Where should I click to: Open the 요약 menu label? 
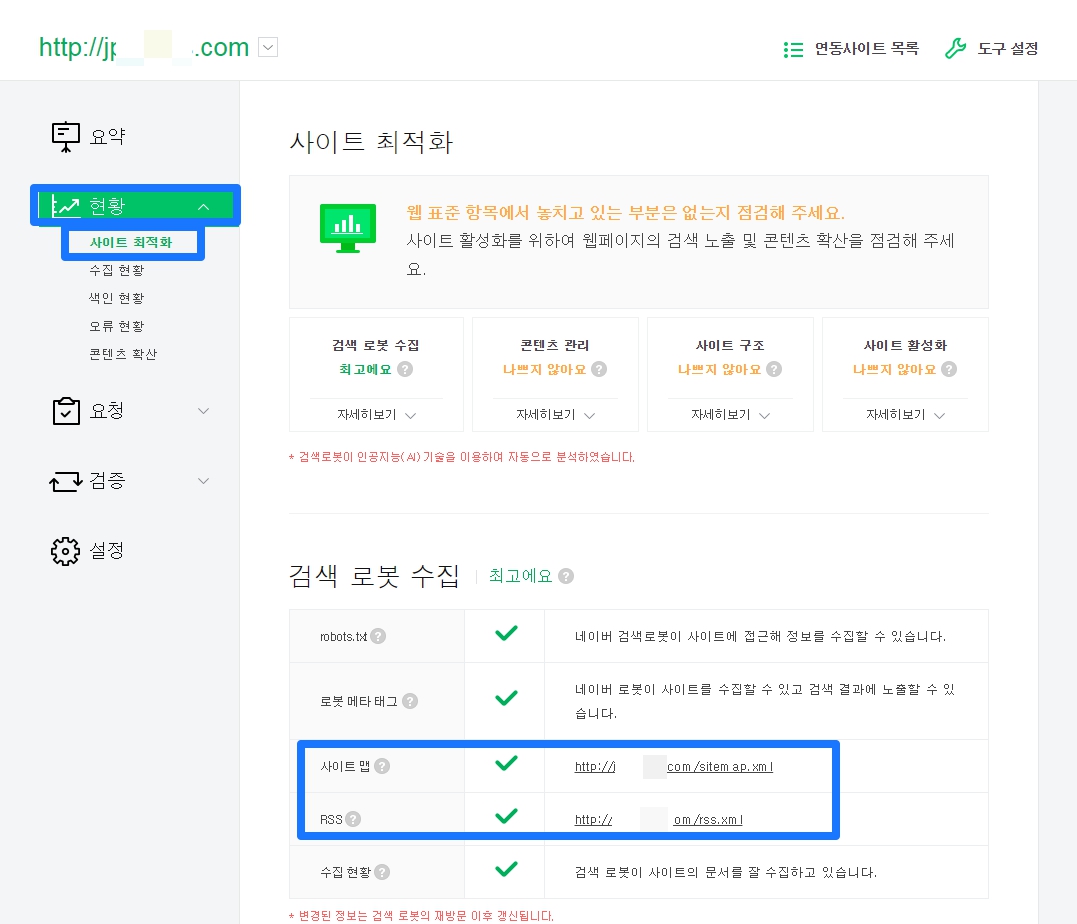[x=107, y=137]
